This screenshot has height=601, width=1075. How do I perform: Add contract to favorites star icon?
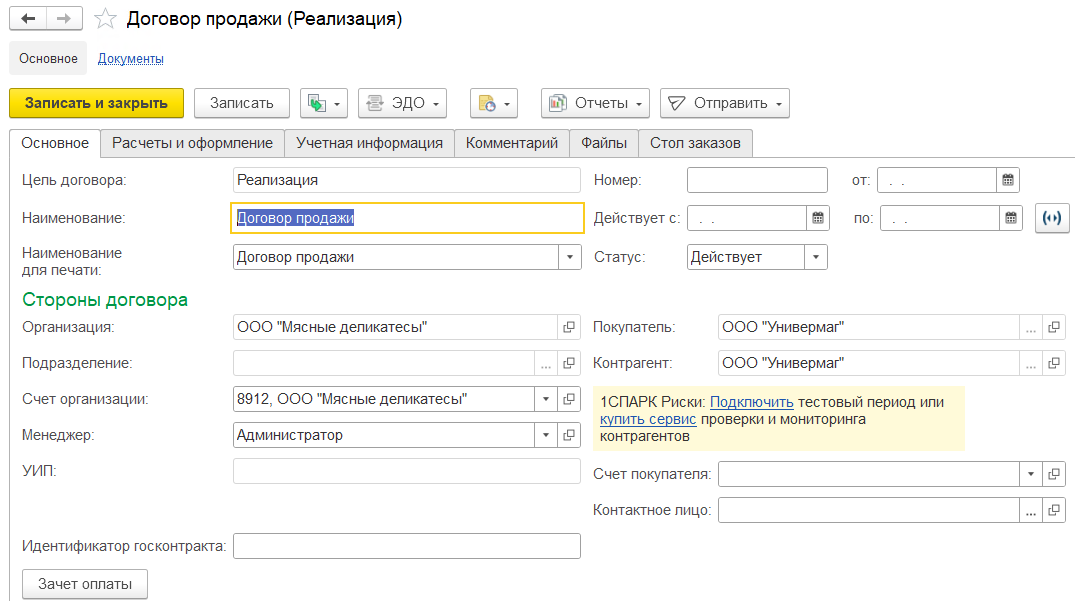point(105,20)
